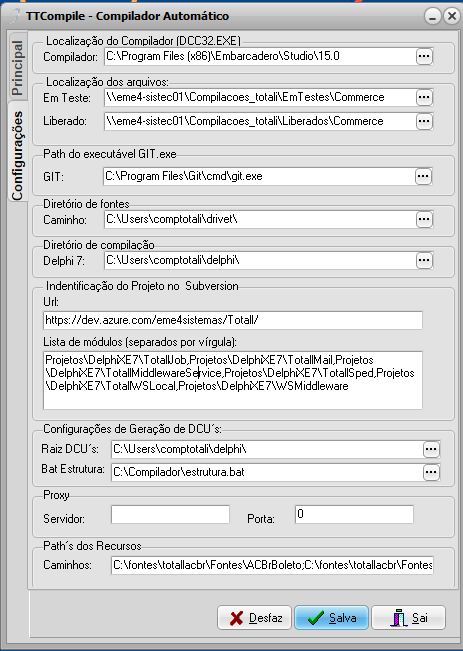Exit using the Sai button
Viewport: 463px width, 651px height.
pyautogui.click(x=408, y=618)
